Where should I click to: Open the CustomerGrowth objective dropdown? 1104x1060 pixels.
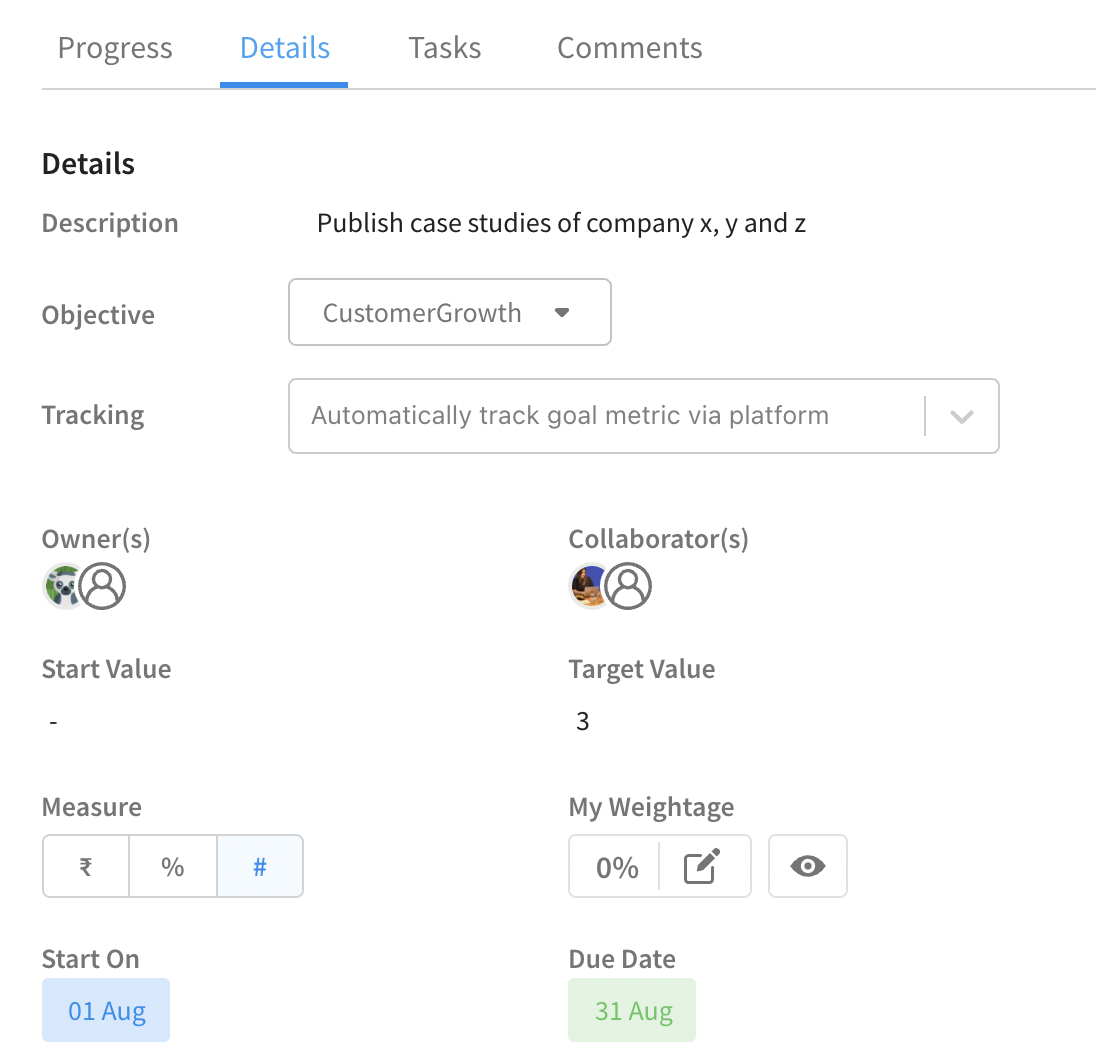pos(450,313)
